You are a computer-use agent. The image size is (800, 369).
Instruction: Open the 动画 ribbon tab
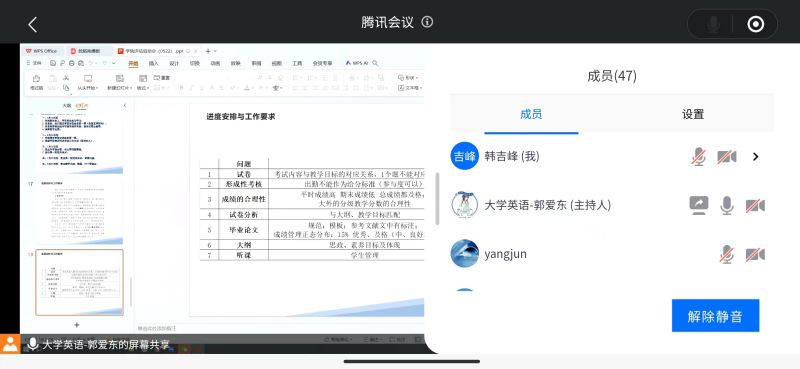pos(215,63)
